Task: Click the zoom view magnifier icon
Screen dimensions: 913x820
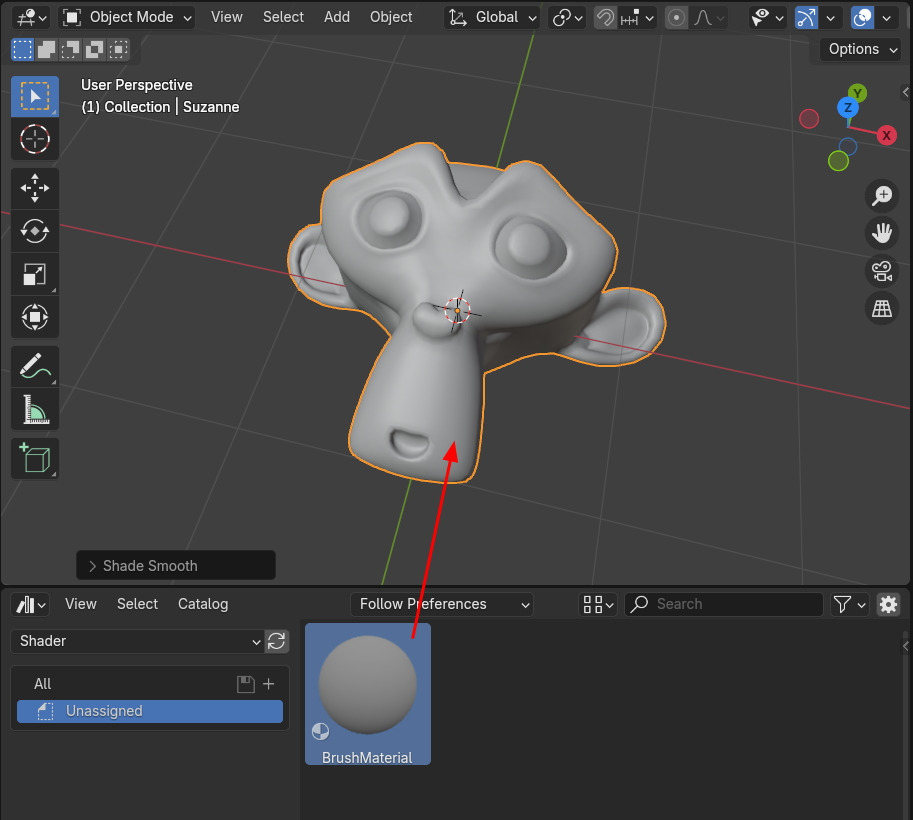Action: (x=882, y=196)
